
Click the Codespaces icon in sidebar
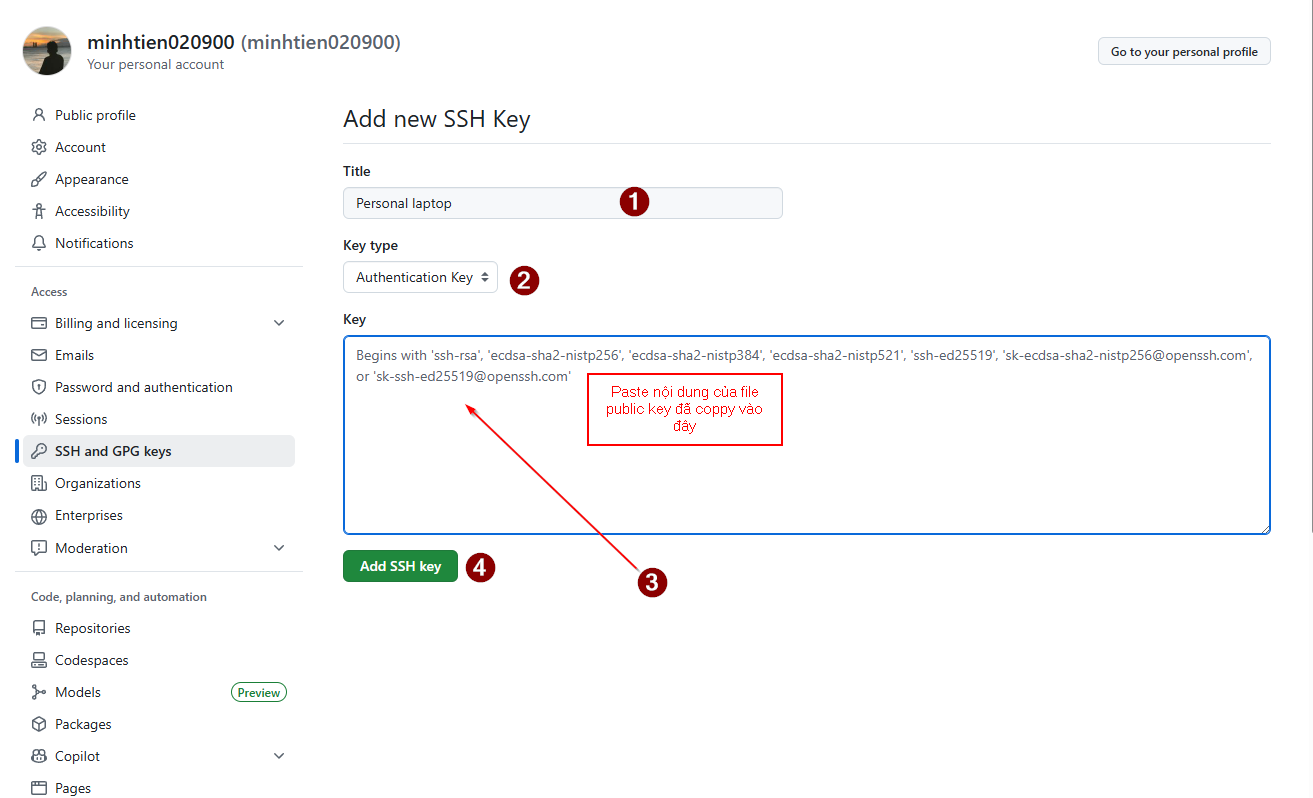[x=39, y=660]
